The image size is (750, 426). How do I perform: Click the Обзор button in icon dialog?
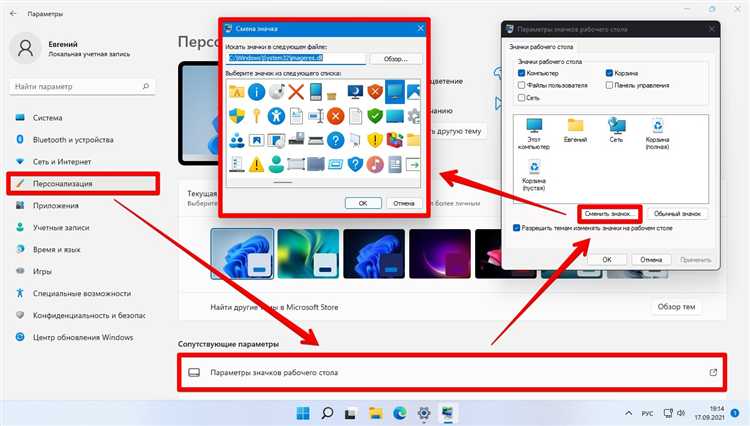pos(396,59)
